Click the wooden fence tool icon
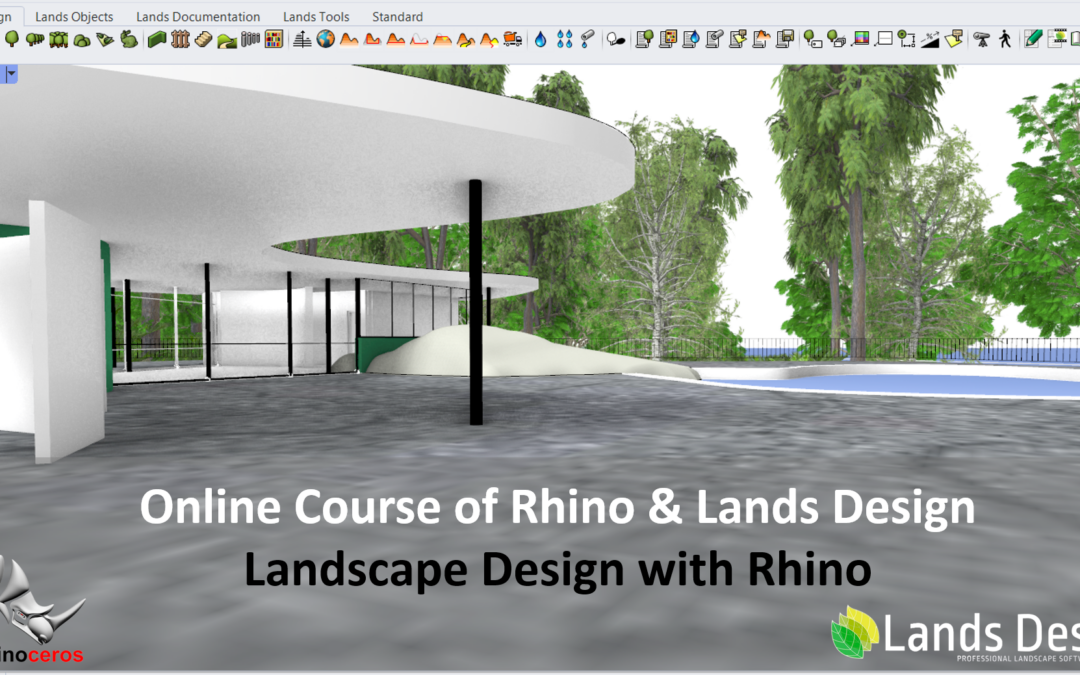 [x=180, y=39]
